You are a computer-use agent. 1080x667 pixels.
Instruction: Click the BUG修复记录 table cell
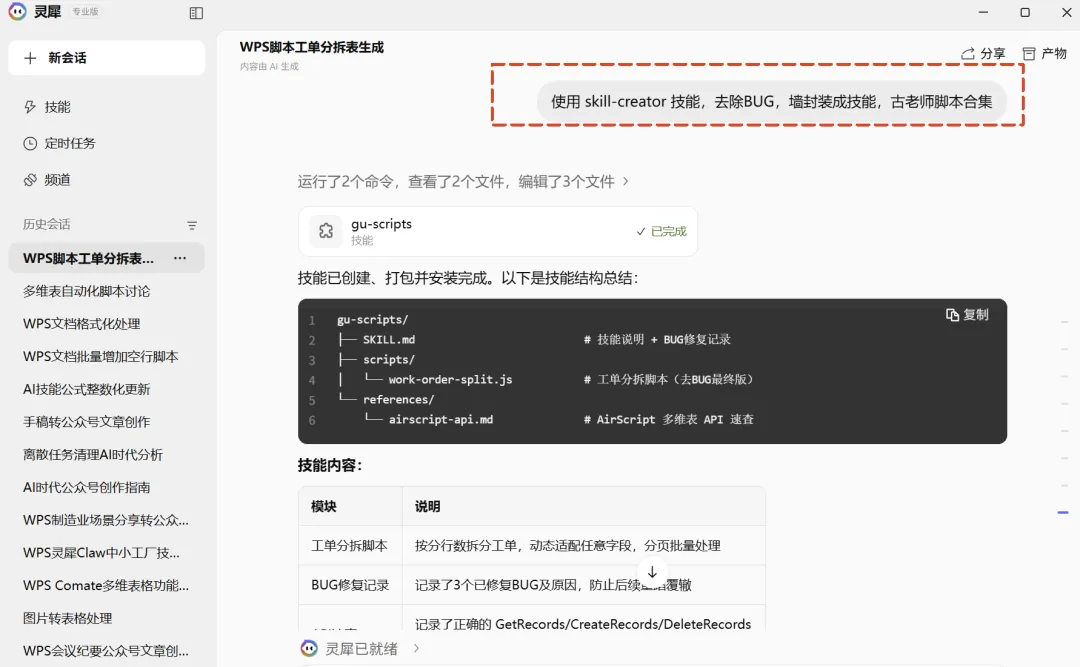350,585
